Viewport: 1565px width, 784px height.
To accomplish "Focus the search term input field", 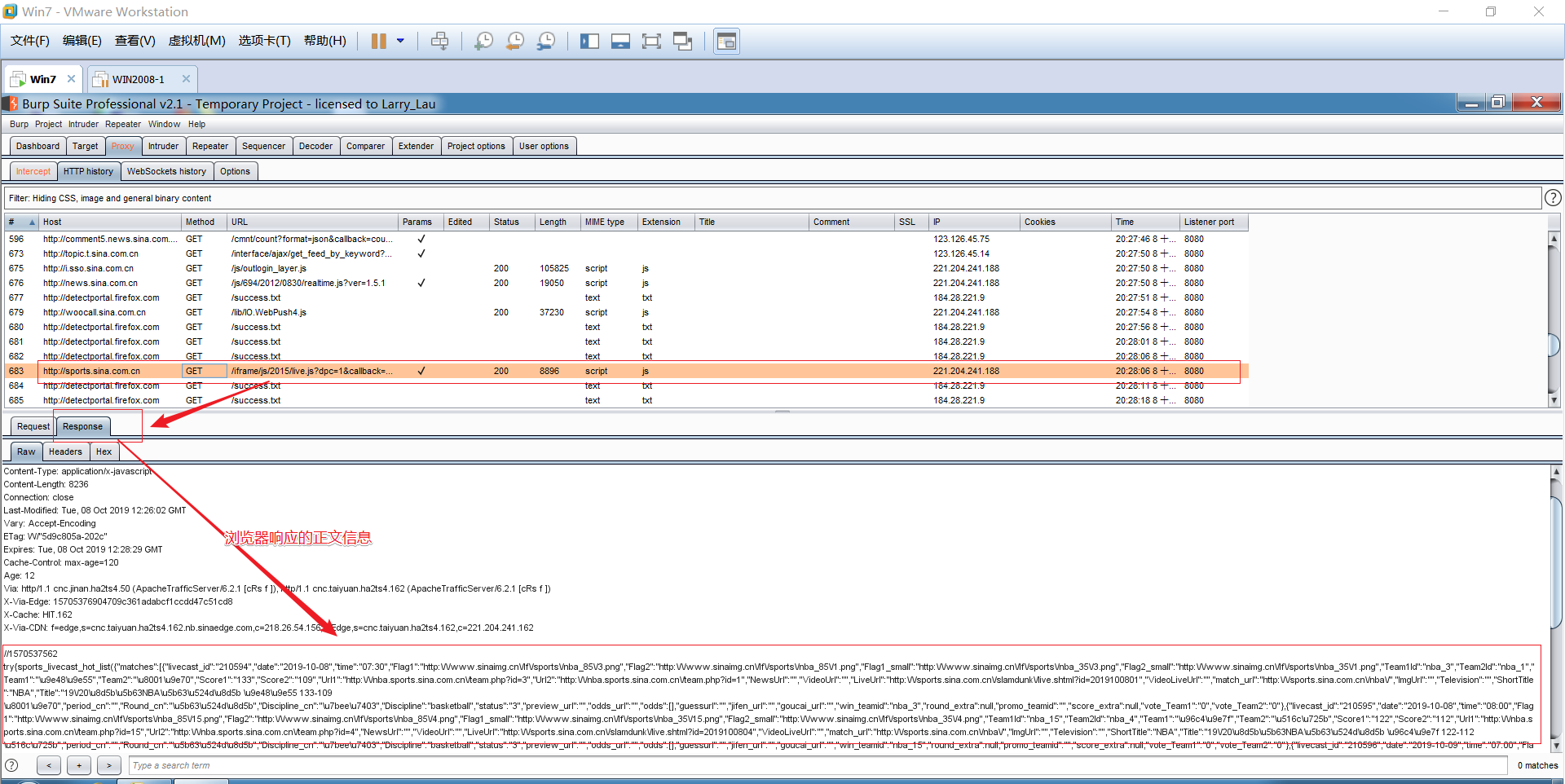I will (818, 765).
